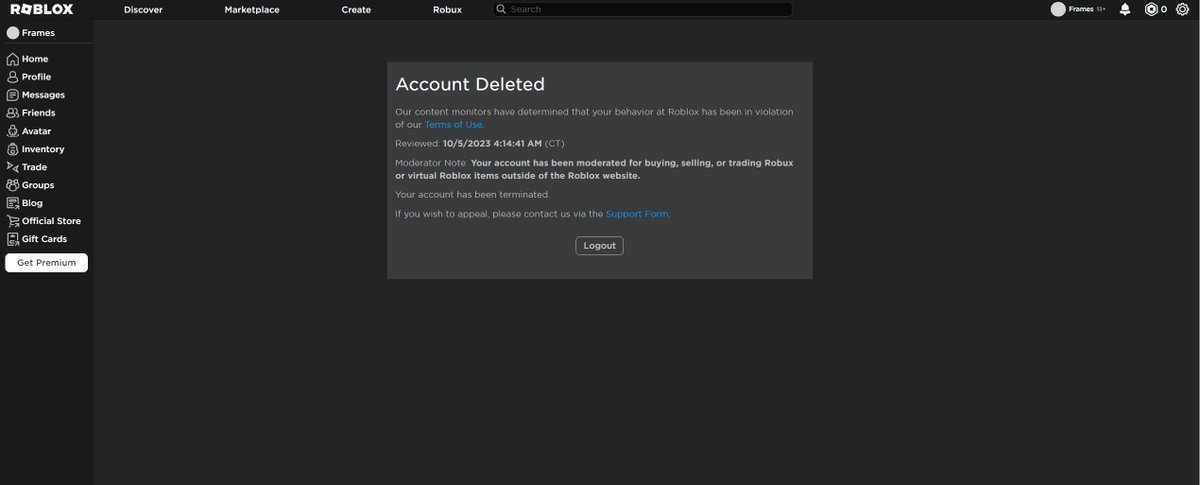Select the Avatar sidebar label
Screen dimensions: 1200x485
(x=37, y=131)
